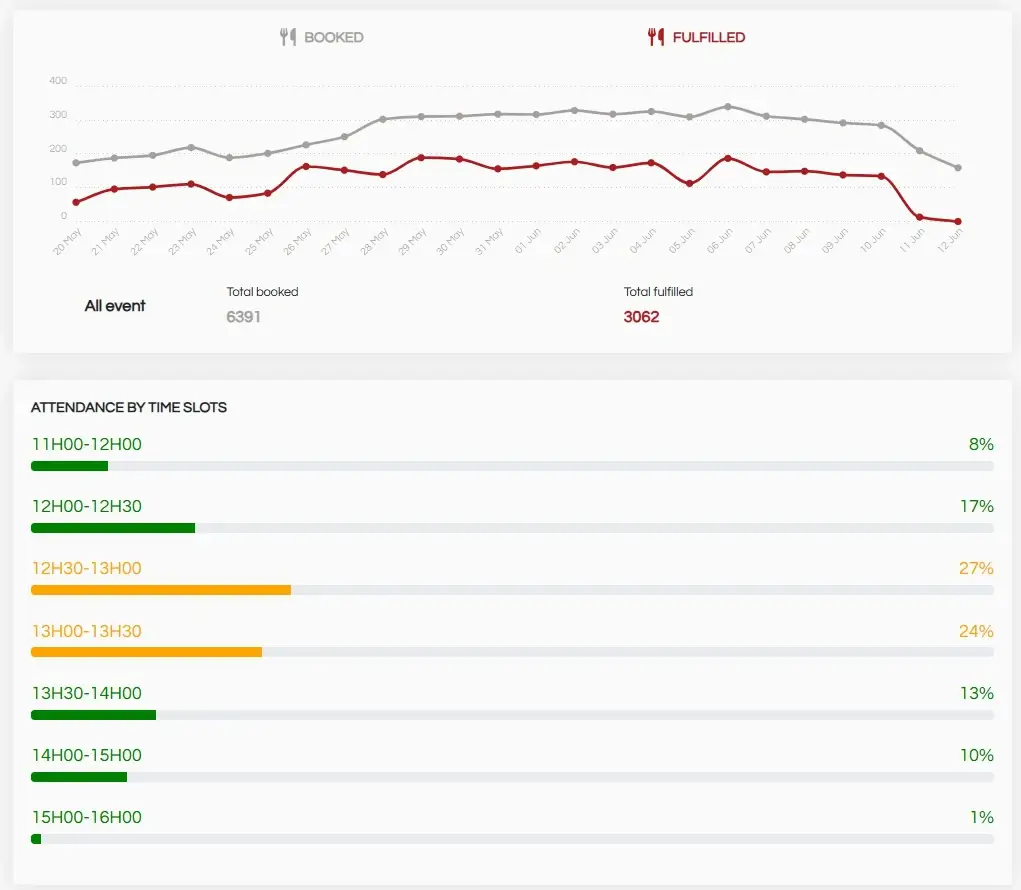Click the booked data point for 28 May
Image resolution: width=1021 pixels, height=890 pixels.
[383, 119]
